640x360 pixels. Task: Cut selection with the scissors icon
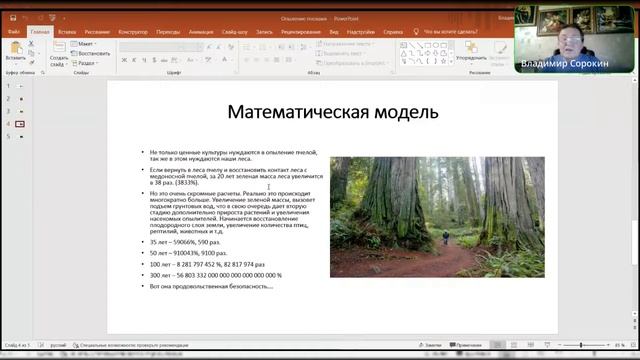coord(31,43)
